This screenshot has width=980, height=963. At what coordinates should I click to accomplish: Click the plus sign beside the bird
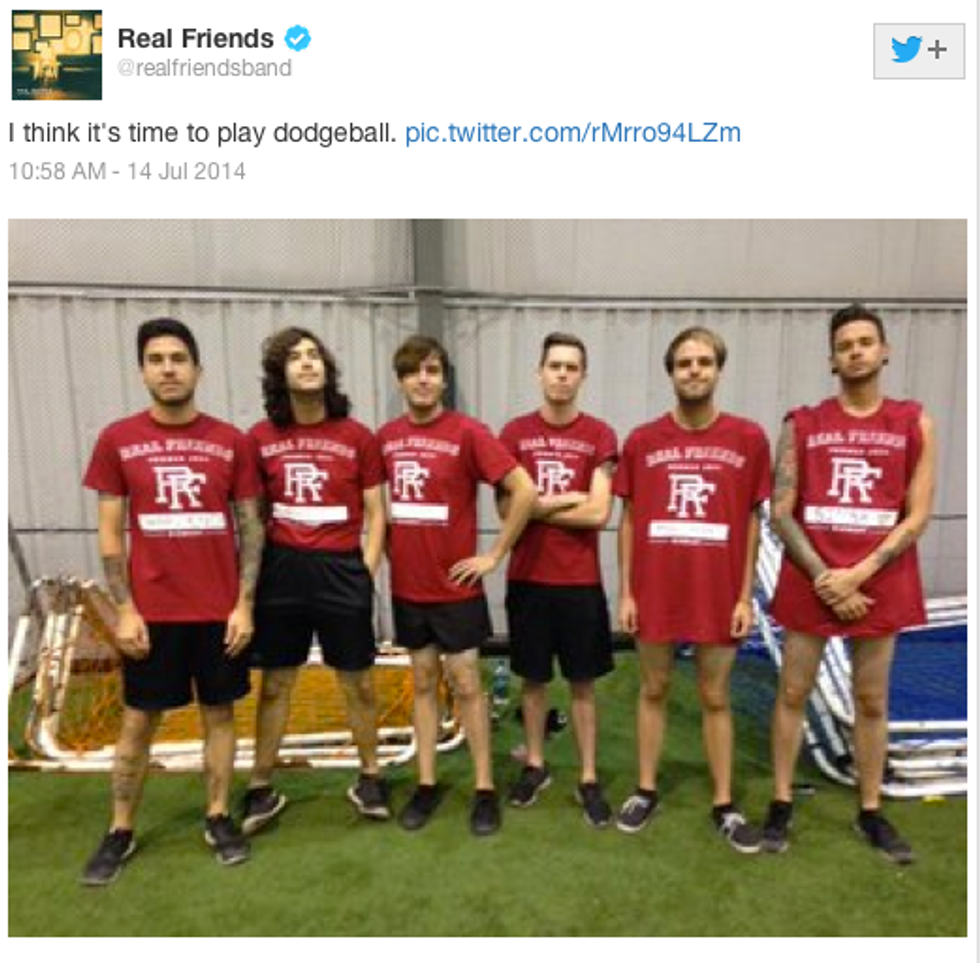point(937,49)
